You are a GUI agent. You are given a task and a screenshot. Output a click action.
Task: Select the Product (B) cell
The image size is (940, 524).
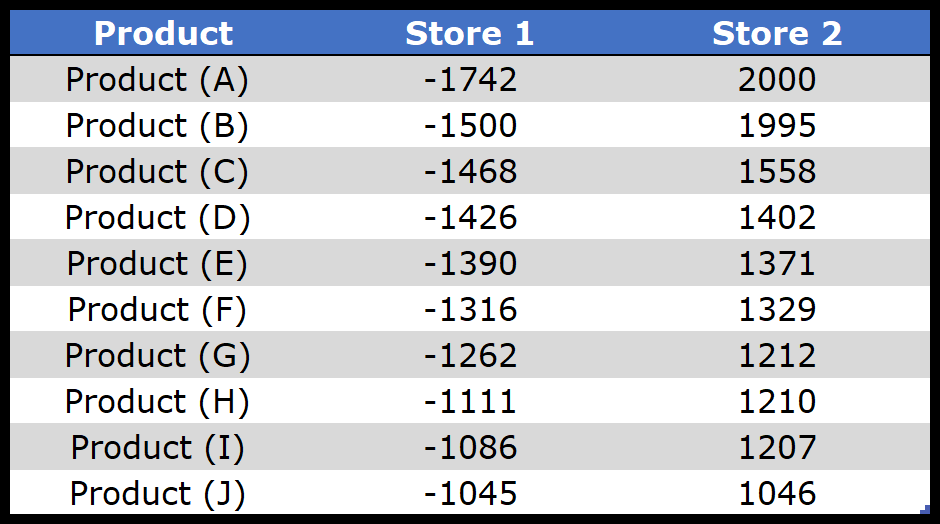point(157,125)
